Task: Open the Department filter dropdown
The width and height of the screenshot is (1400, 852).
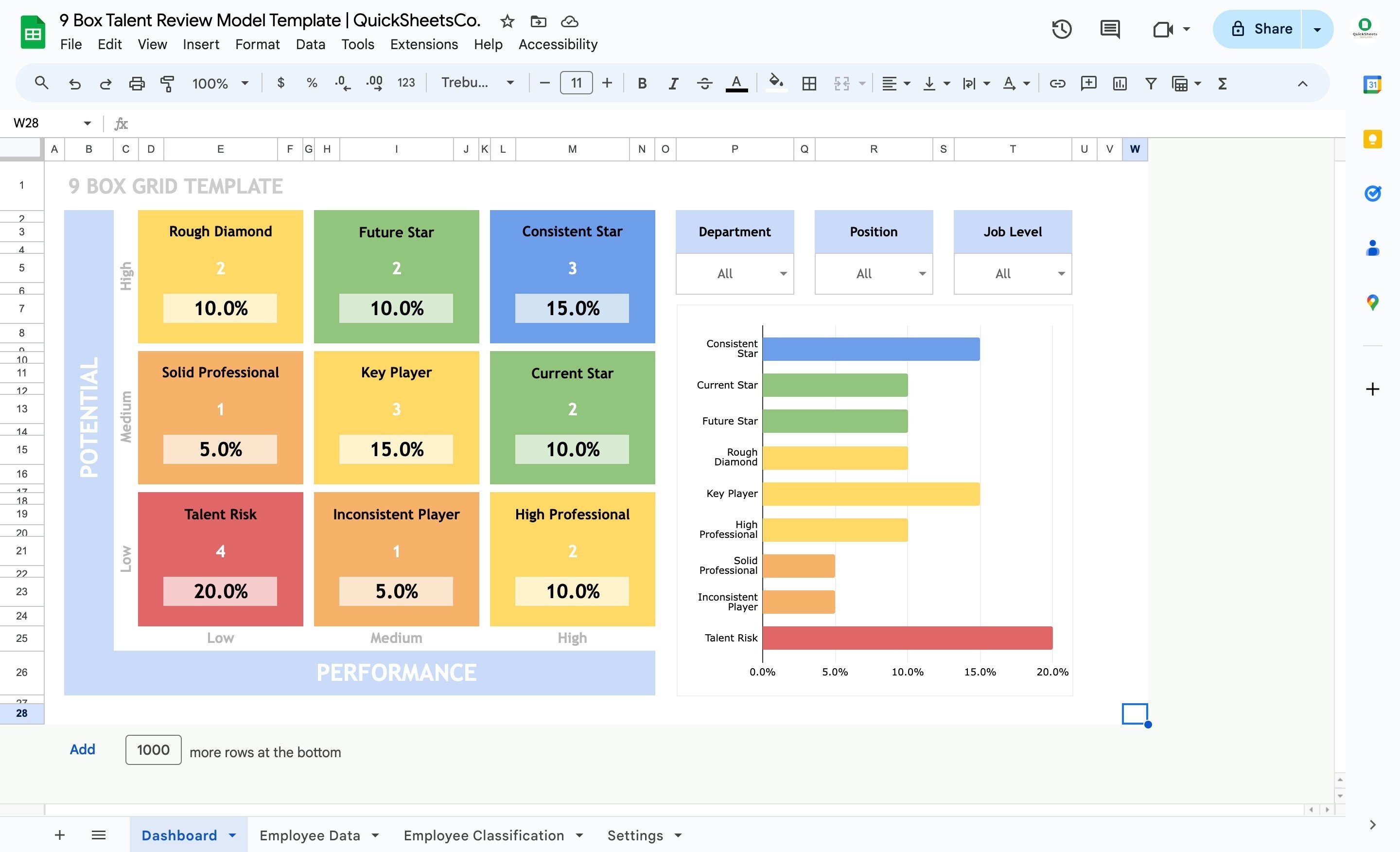Action: 783,274
